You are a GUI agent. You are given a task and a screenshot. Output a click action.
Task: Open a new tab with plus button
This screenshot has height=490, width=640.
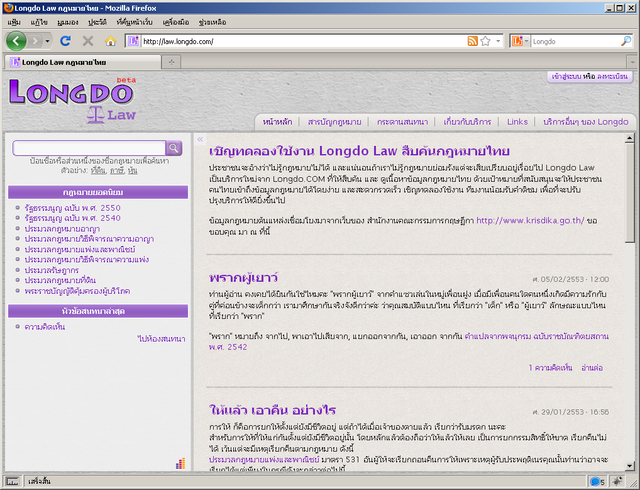coord(171,62)
